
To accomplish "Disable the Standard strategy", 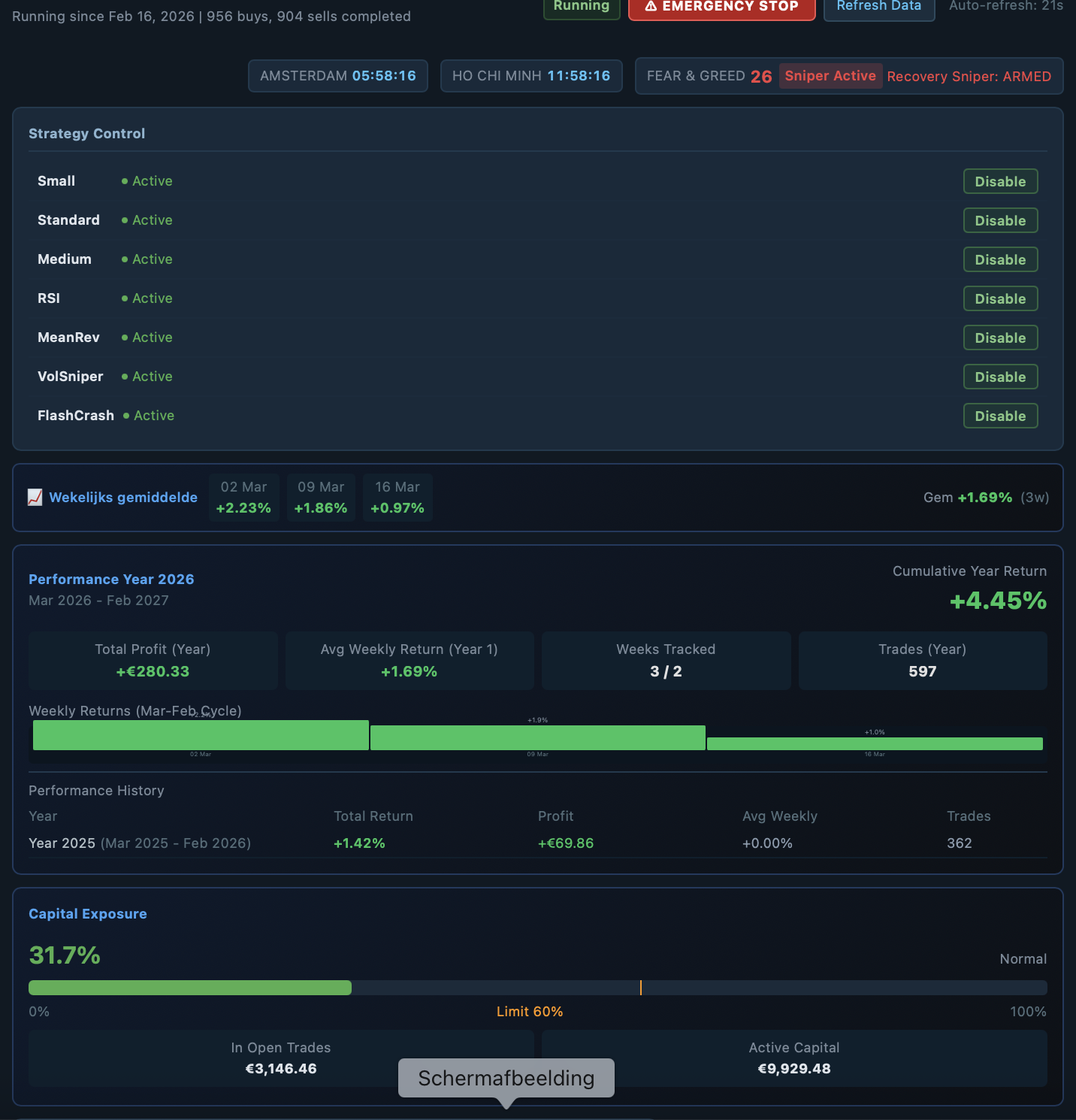I will (x=1000, y=220).
